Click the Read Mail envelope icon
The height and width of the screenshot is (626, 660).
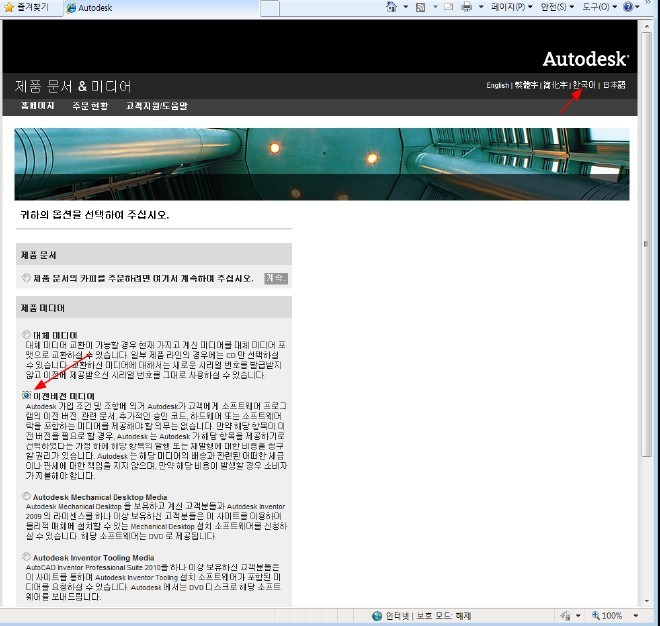click(x=449, y=7)
